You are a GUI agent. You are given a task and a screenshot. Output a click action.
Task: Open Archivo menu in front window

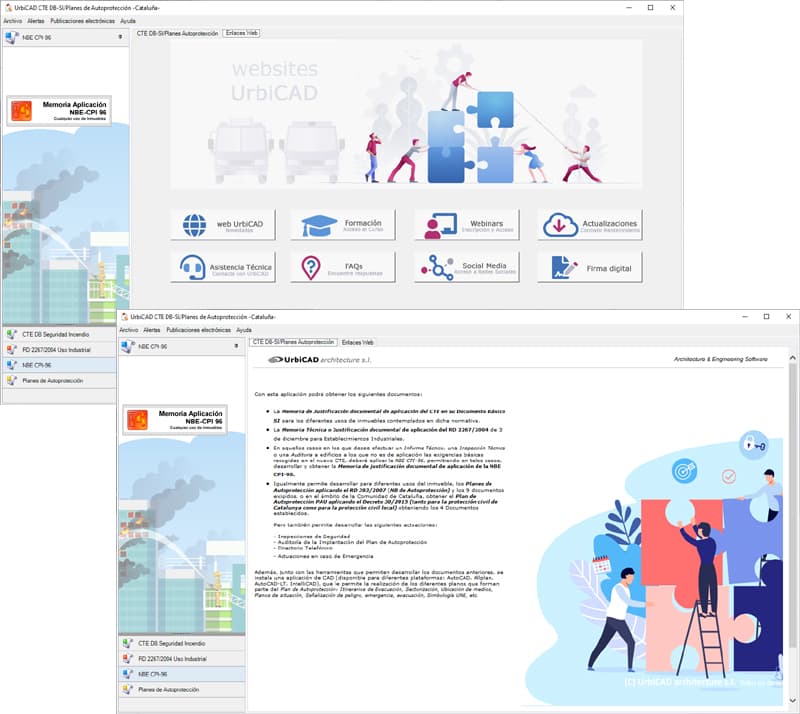click(129, 330)
